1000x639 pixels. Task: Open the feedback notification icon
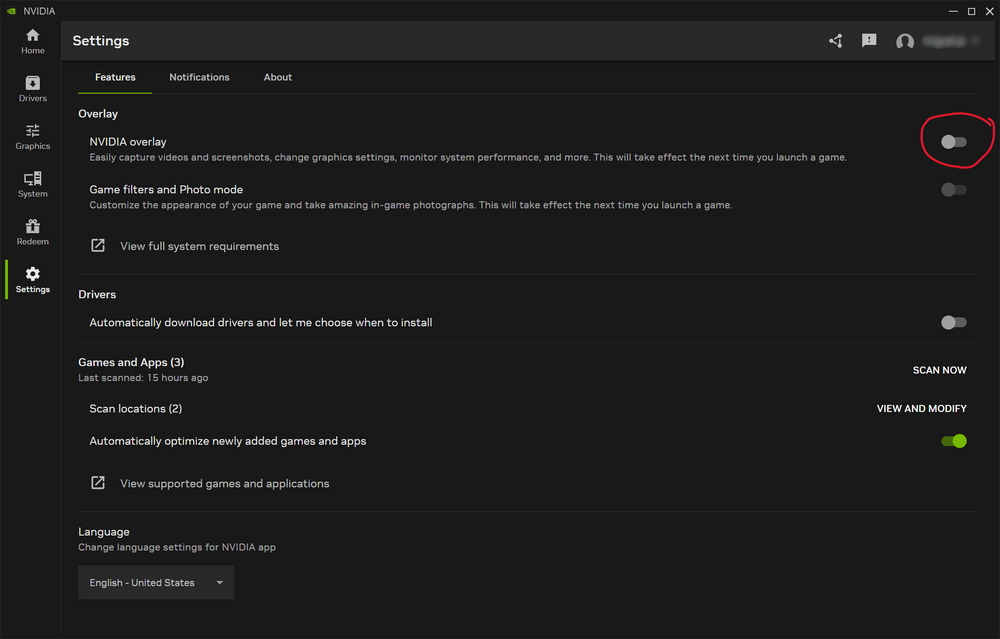(869, 41)
